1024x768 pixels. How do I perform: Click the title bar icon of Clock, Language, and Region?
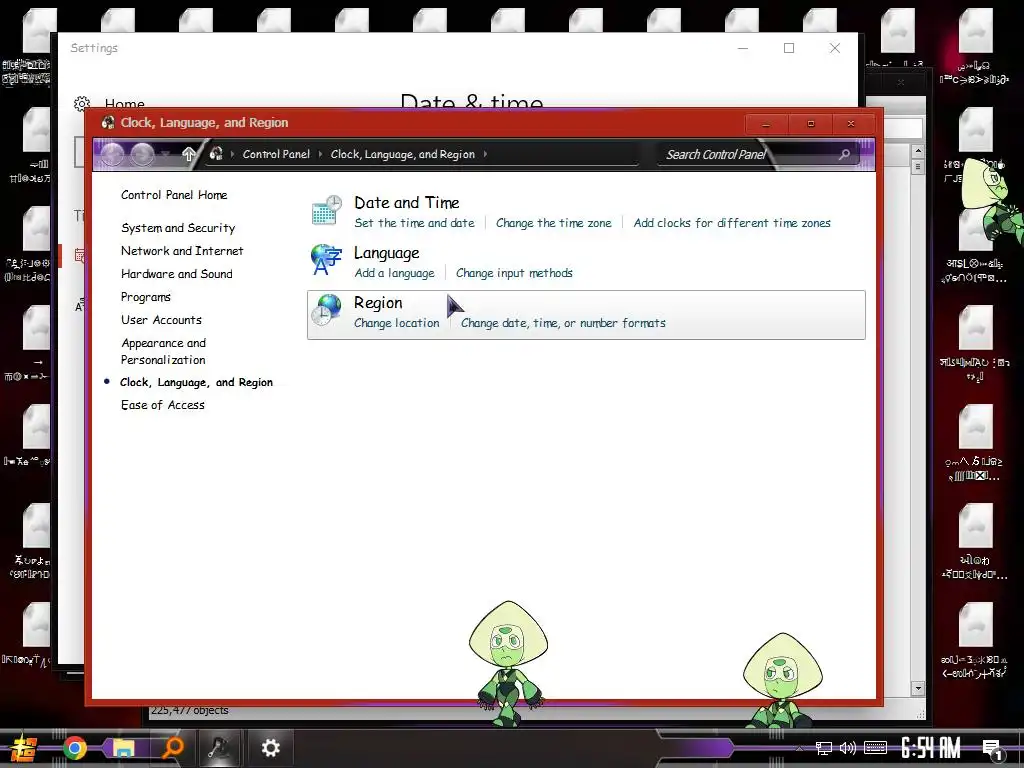pyautogui.click(x=108, y=122)
